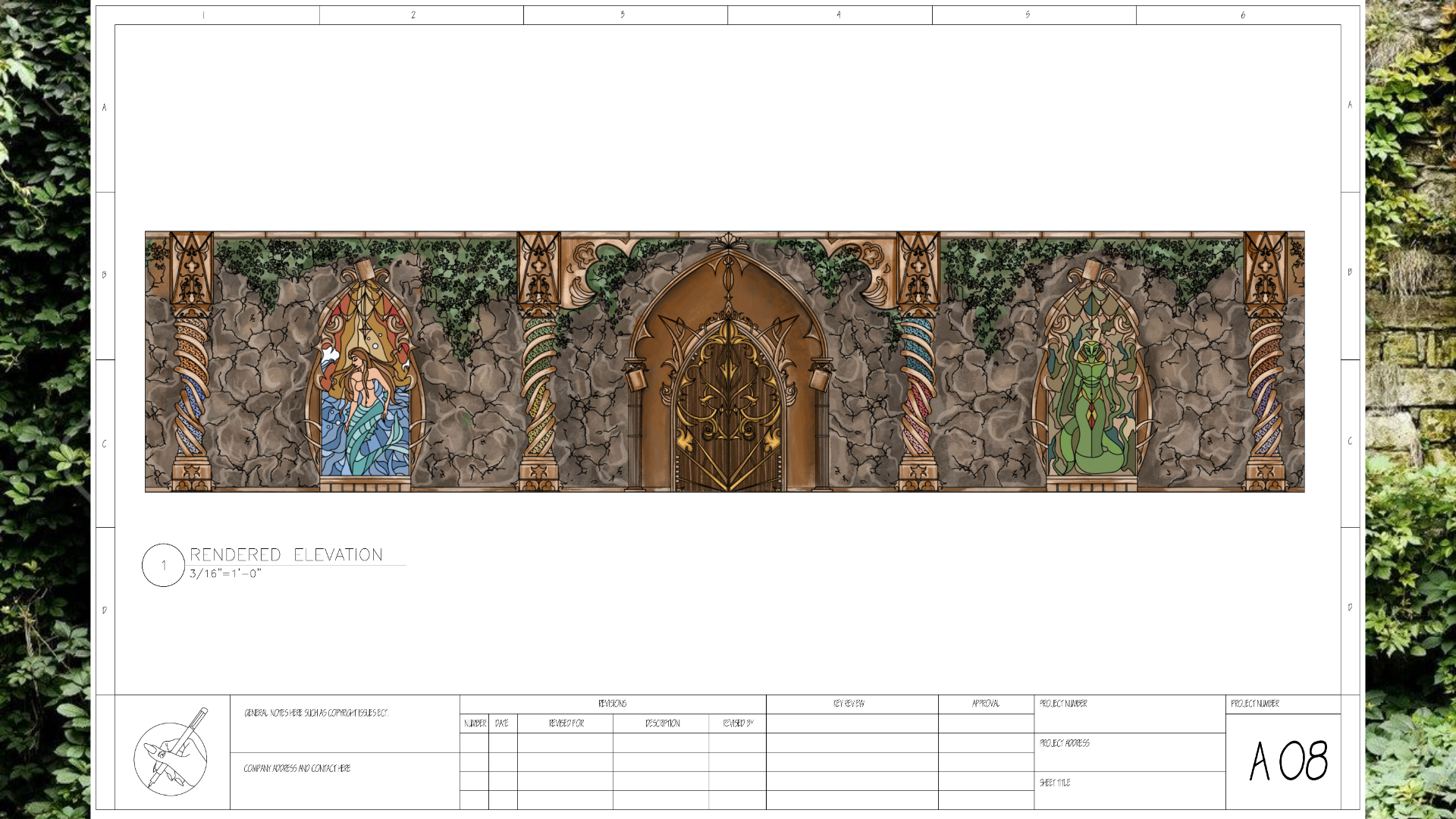Click the 3/16"=1'-0" scale label

(225, 574)
